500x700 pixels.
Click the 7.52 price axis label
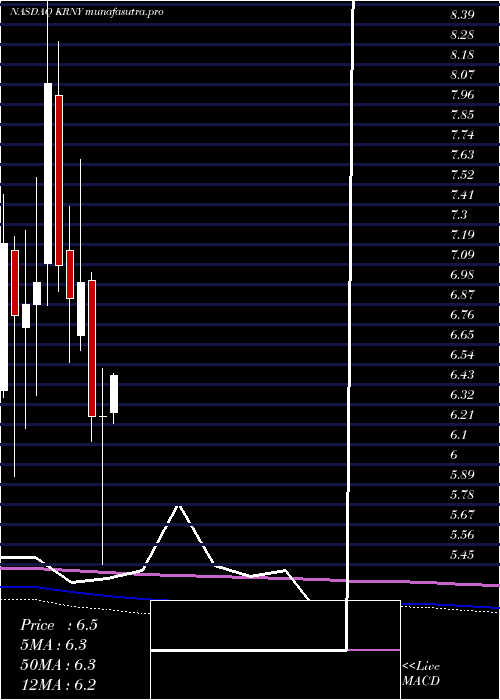click(462, 175)
